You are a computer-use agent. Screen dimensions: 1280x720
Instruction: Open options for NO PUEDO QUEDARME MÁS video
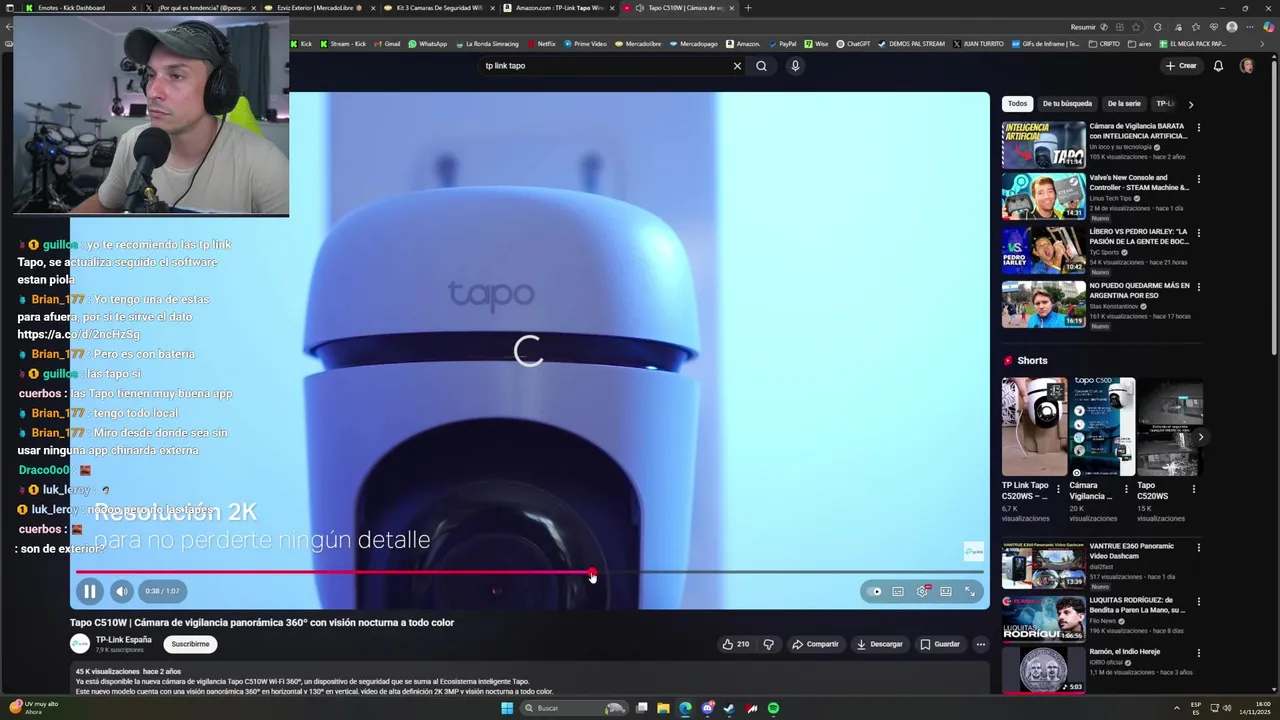click(1198, 287)
